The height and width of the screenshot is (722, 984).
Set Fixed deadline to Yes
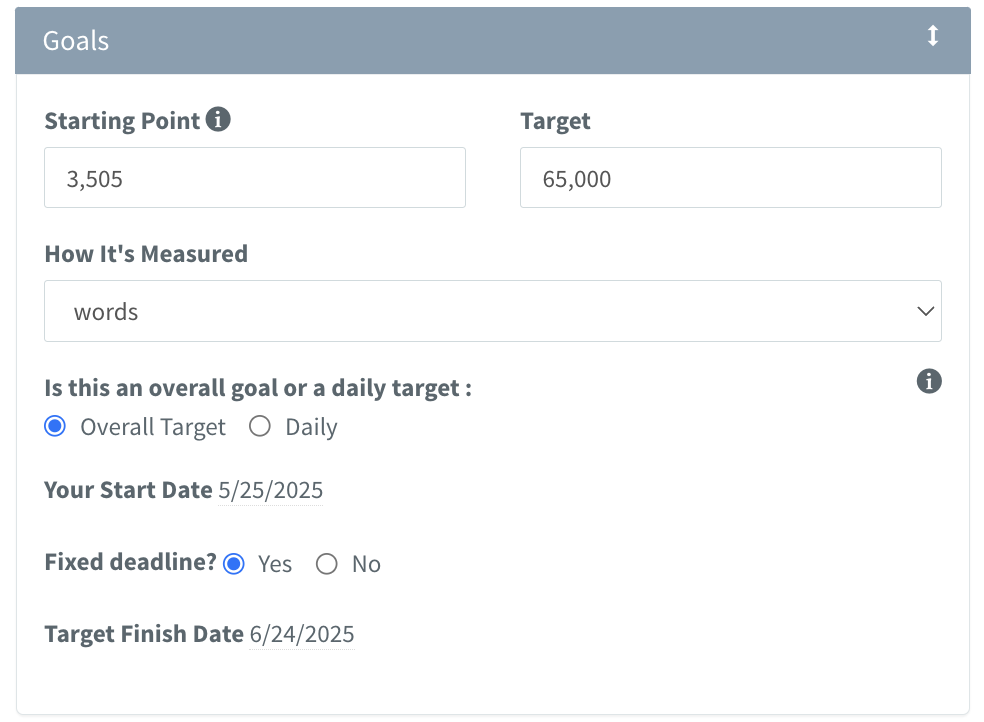click(234, 564)
